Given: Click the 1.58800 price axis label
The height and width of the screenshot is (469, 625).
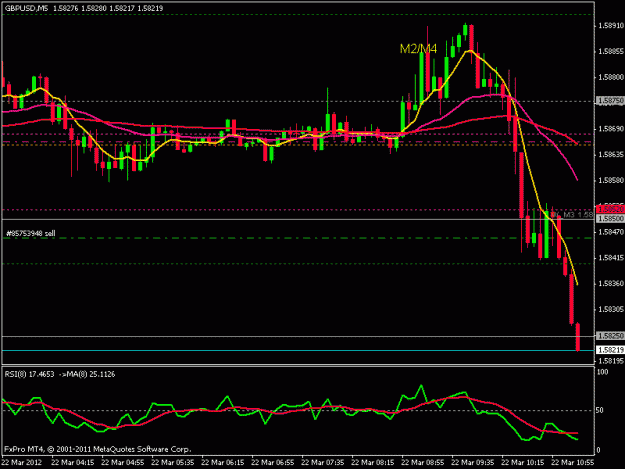Looking at the screenshot, I should [x=611, y=77].
